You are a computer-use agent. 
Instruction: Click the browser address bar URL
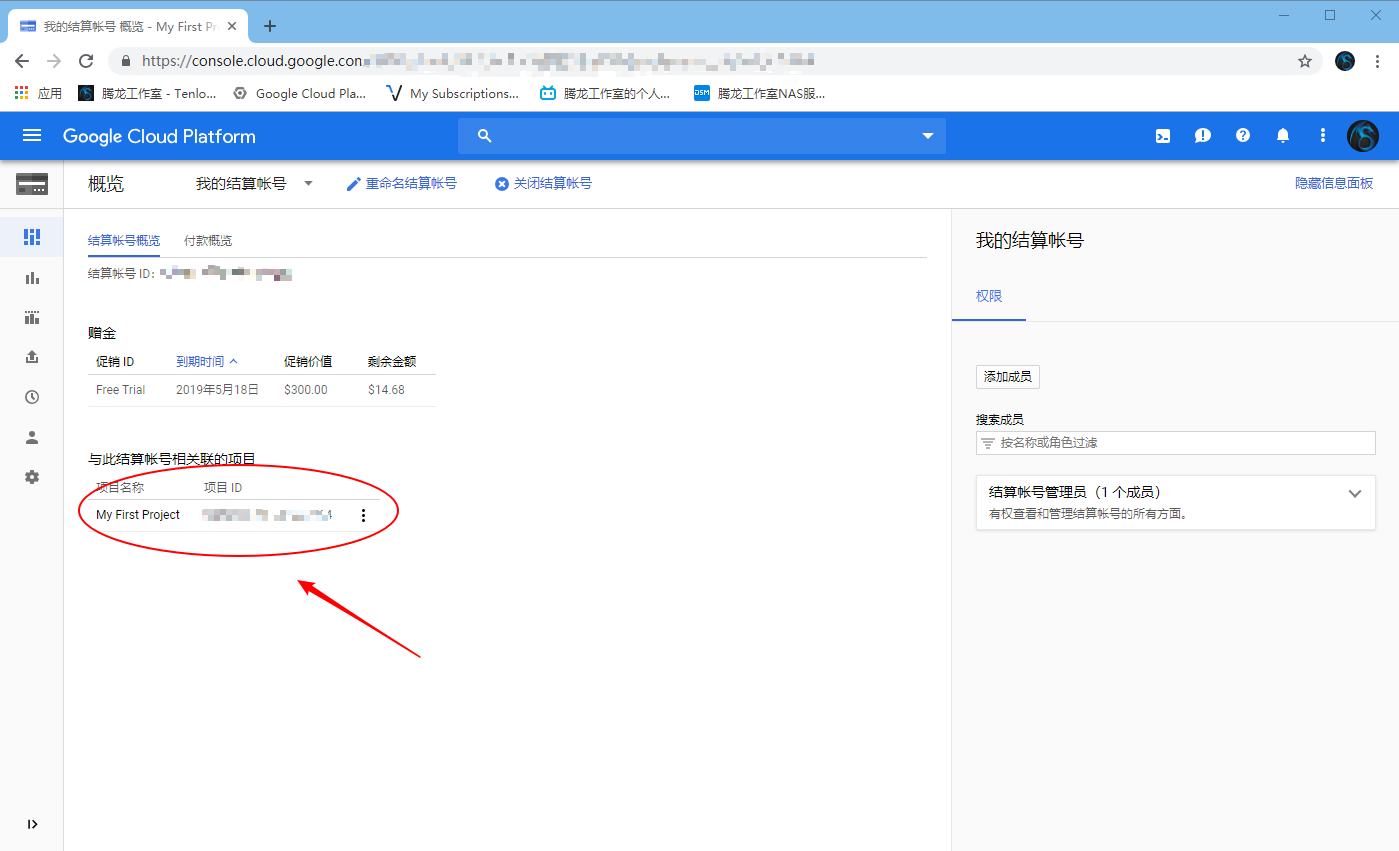pyautogui.click(x=480, y=61)
